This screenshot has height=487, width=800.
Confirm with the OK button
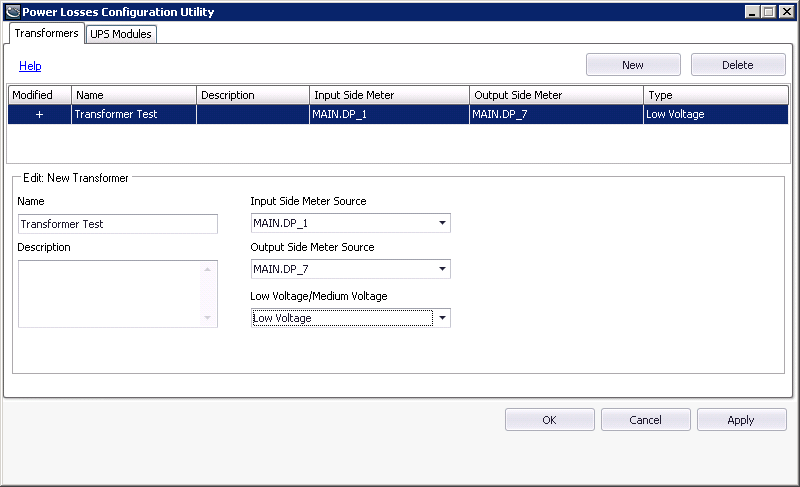point(549,420)
